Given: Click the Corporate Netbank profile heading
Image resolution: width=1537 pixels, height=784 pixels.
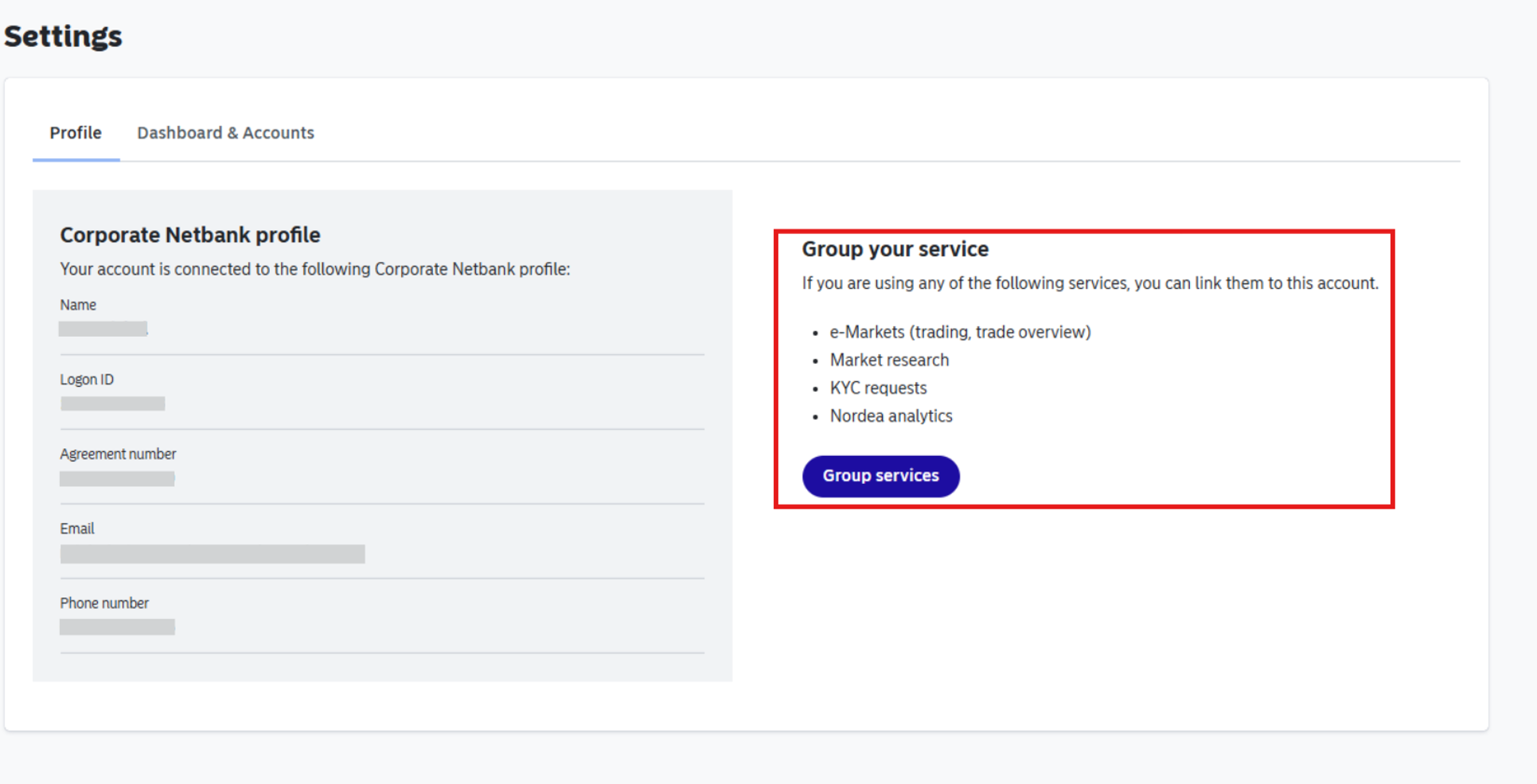Looking at the screenshot, I should [x=190, y=235].
